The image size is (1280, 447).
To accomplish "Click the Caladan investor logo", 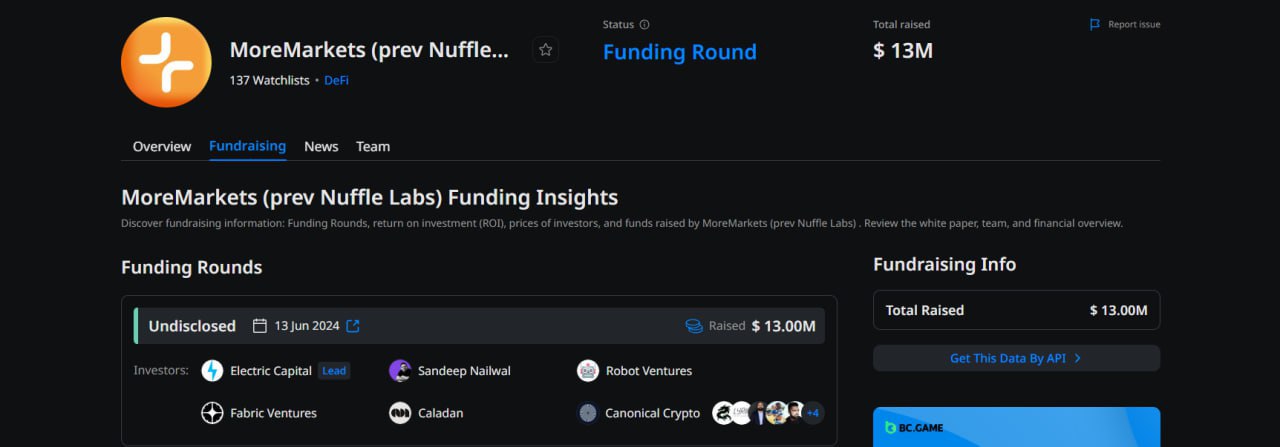I will pos(400,413).
